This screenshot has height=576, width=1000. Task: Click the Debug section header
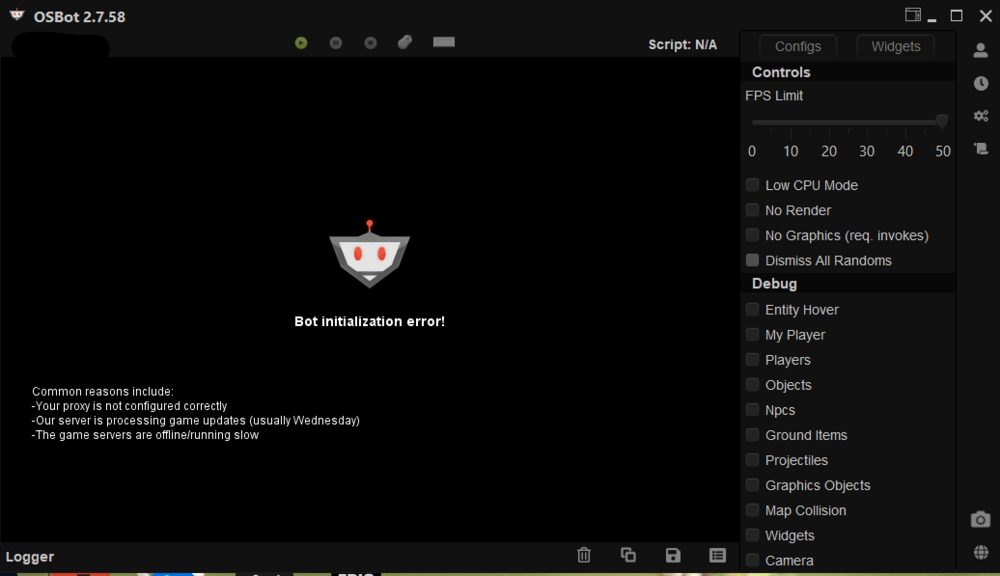(x=774, y=284)
